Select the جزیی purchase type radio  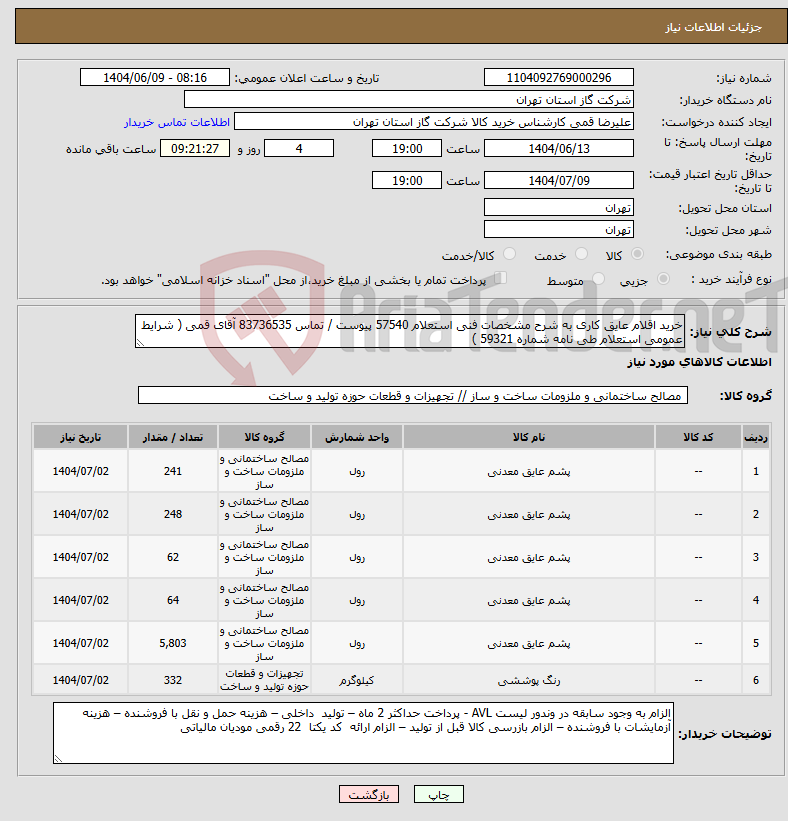[x=663, y=279]
